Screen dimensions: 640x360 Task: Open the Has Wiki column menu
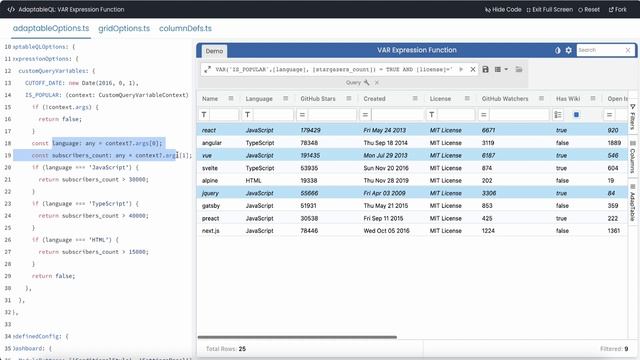[593, 98]
